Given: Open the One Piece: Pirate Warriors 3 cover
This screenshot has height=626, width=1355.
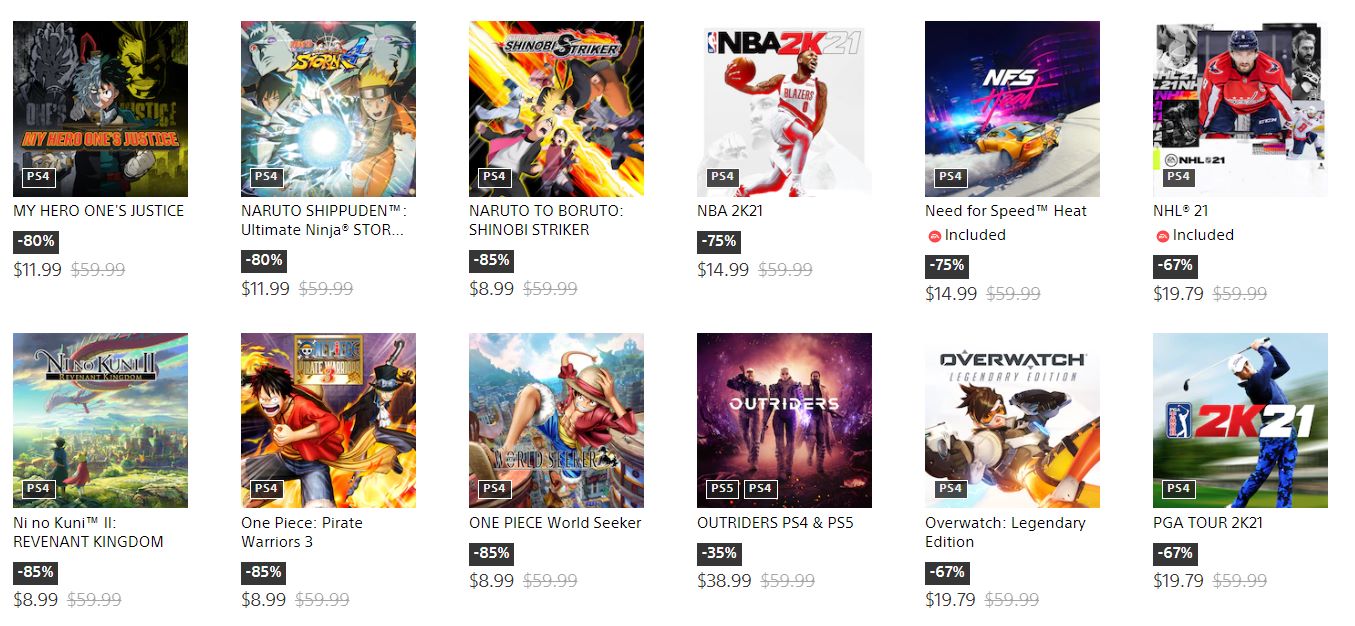Looking at the screenshot, I should (328, 421).
